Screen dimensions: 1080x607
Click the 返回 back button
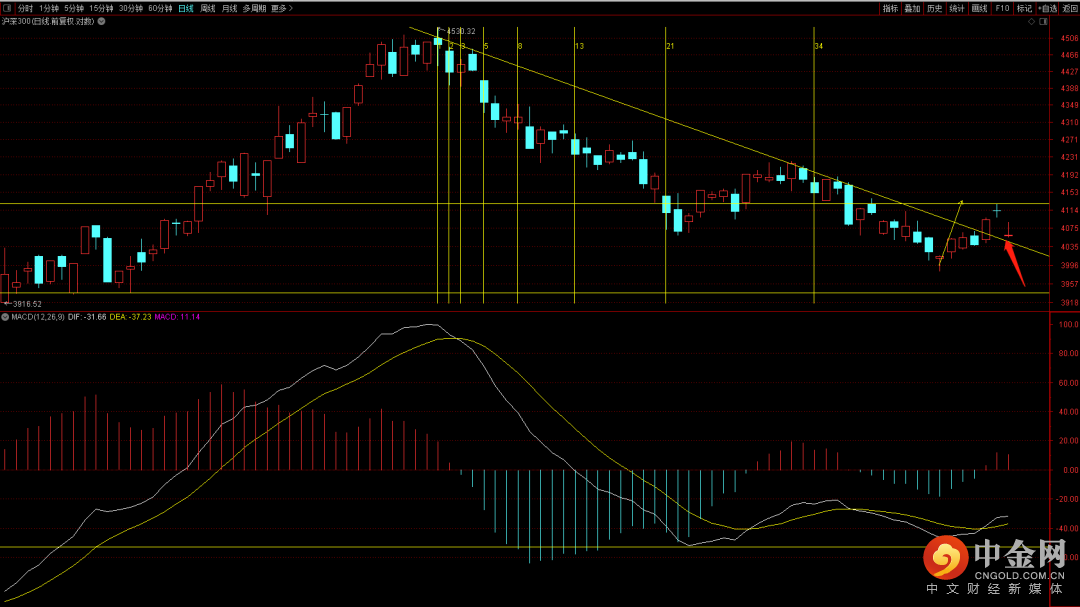pos(1069,8)
